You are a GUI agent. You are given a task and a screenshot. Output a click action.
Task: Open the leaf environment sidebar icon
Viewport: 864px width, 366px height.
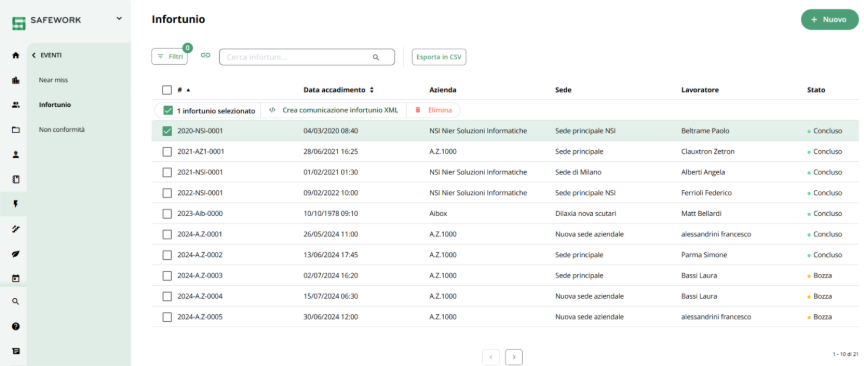(x=15, y=254)
